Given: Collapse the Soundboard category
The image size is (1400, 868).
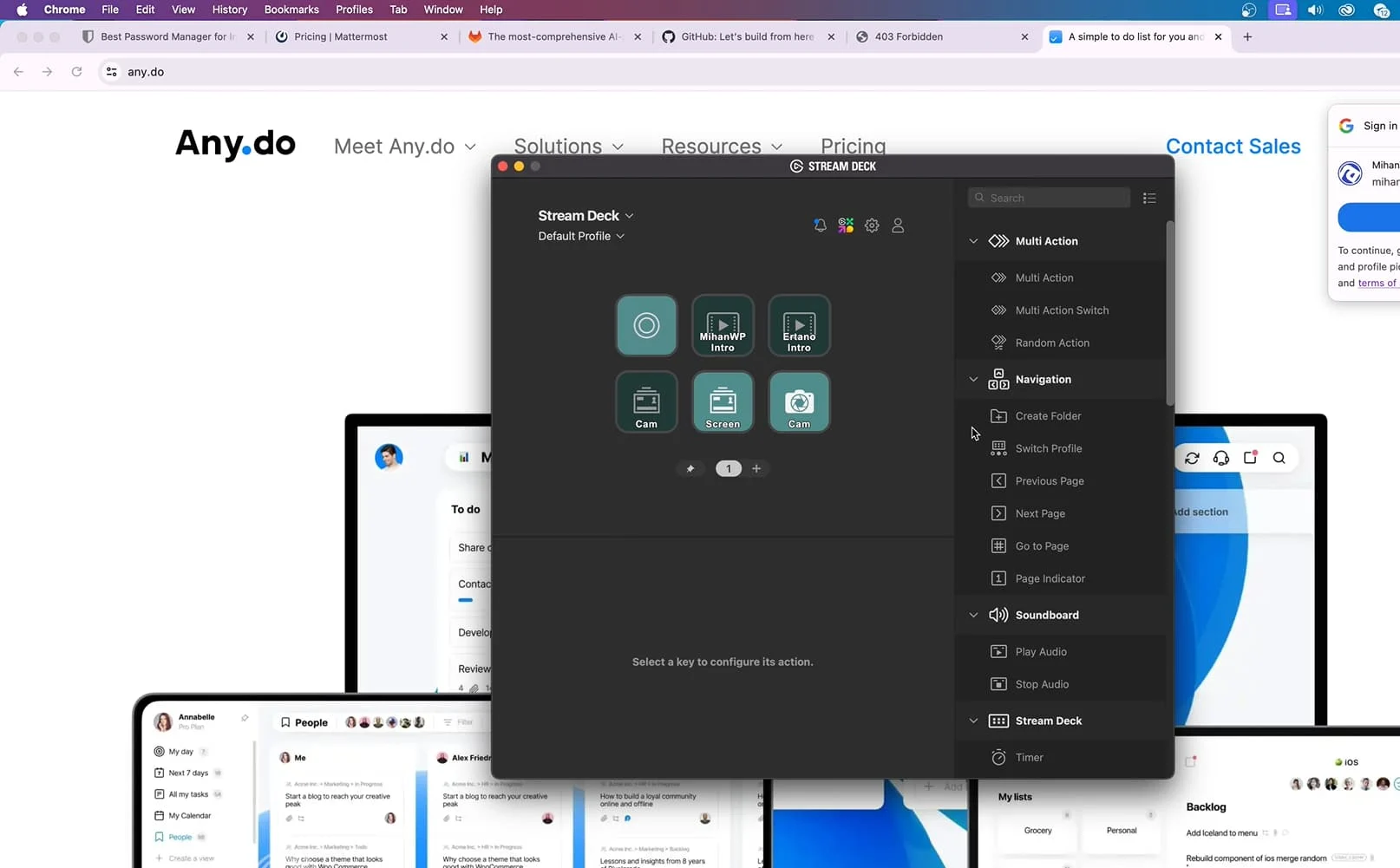Looking at the screenshot, I should pyautogui.click(x=972, y=614).
